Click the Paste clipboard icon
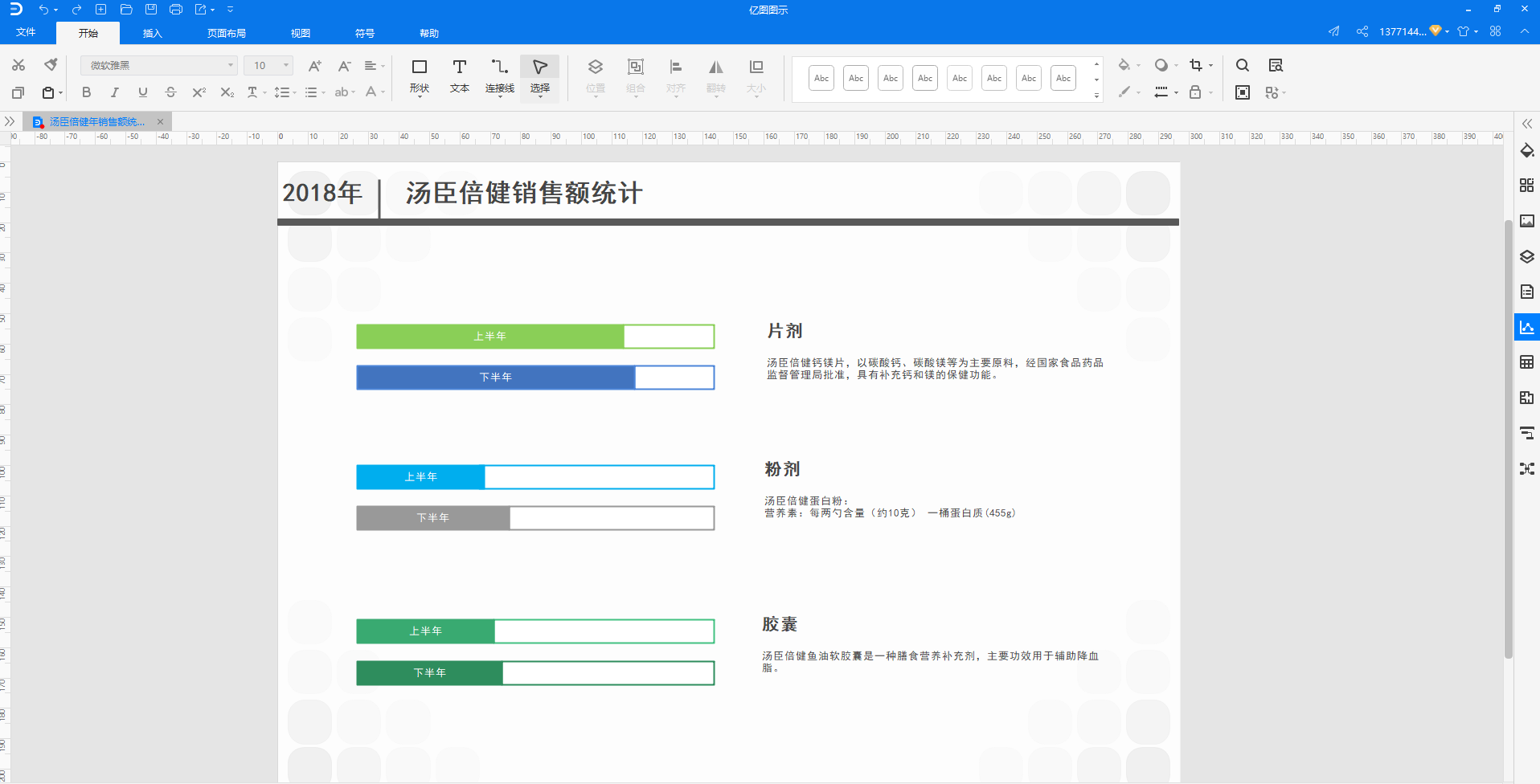1540x784 pixels. coord(48,92)
